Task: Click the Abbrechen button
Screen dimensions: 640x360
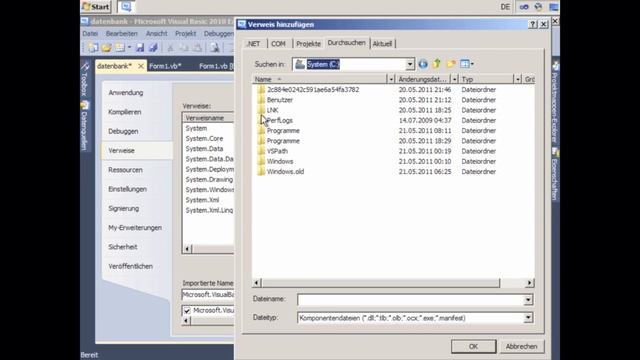Action: (x=522, y=347)
